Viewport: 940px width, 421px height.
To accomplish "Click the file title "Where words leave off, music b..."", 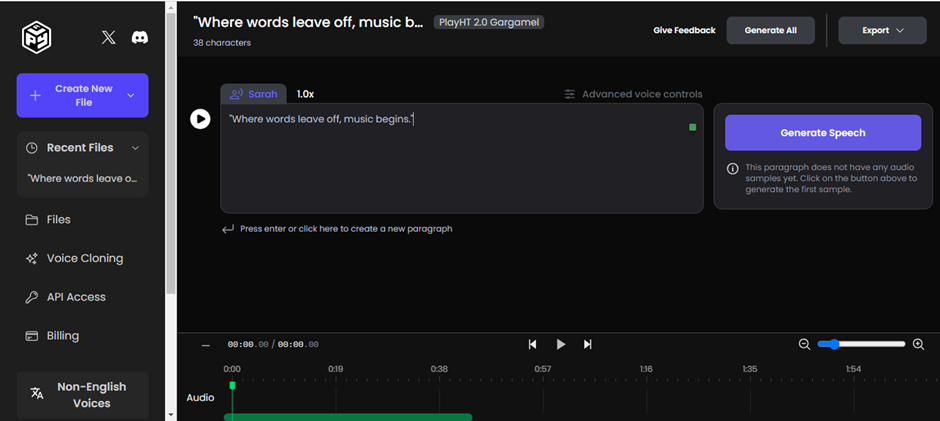I will coord(308,23).
